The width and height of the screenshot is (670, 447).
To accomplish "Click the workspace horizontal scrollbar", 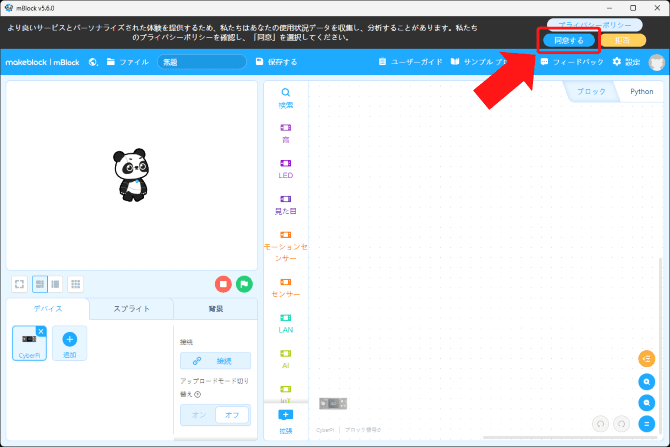I will [x=570, y=437].
